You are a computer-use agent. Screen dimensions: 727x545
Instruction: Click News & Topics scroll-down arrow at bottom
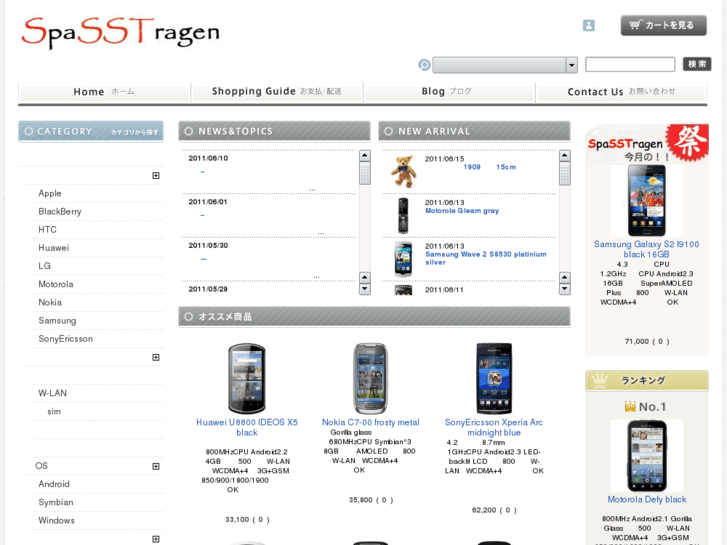(x=365, y=289)
